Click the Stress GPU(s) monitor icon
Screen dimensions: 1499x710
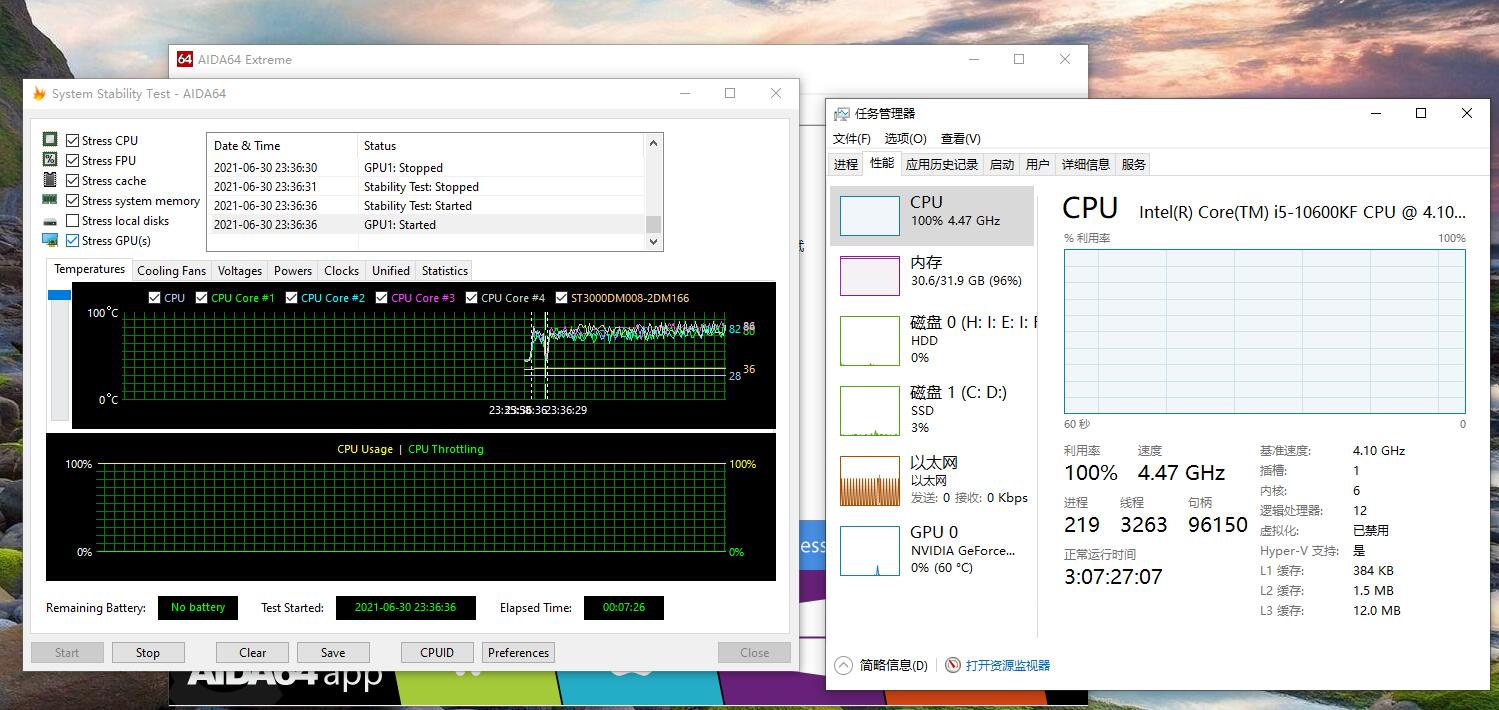tap(50, 240)
